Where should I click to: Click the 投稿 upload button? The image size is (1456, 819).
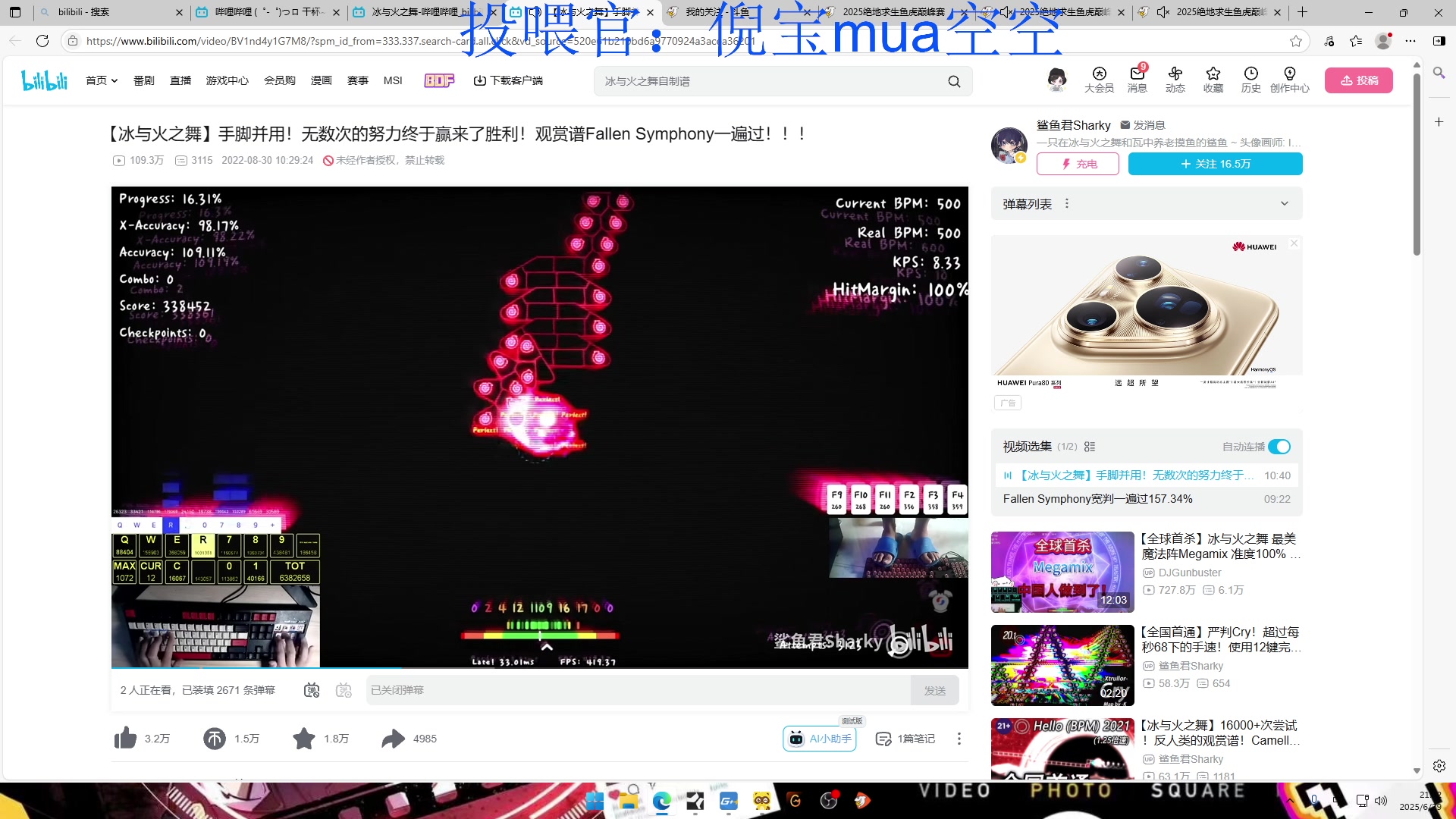[1358, 80]
